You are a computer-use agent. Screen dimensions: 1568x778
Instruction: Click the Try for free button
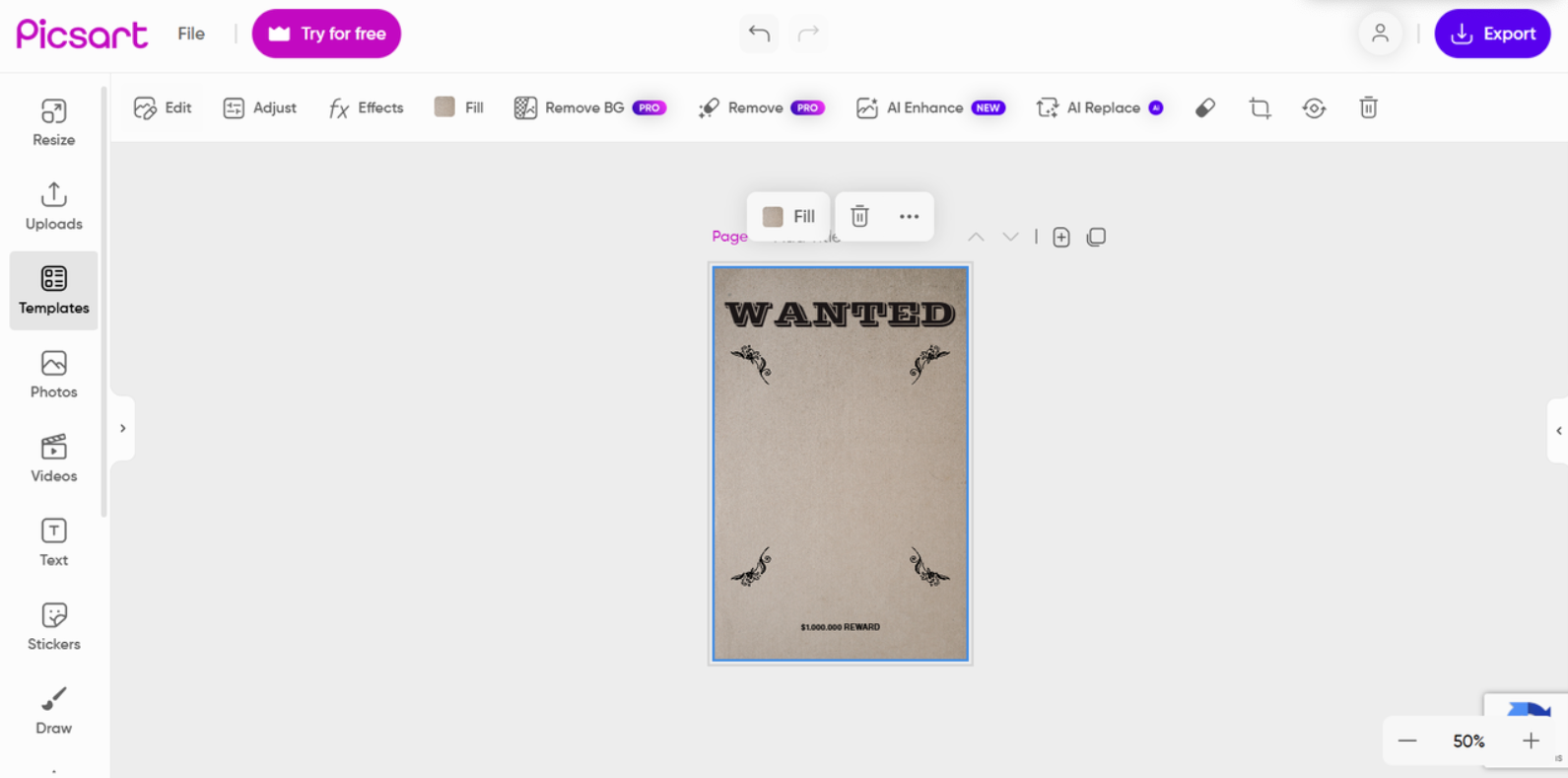tap(326, 34)
